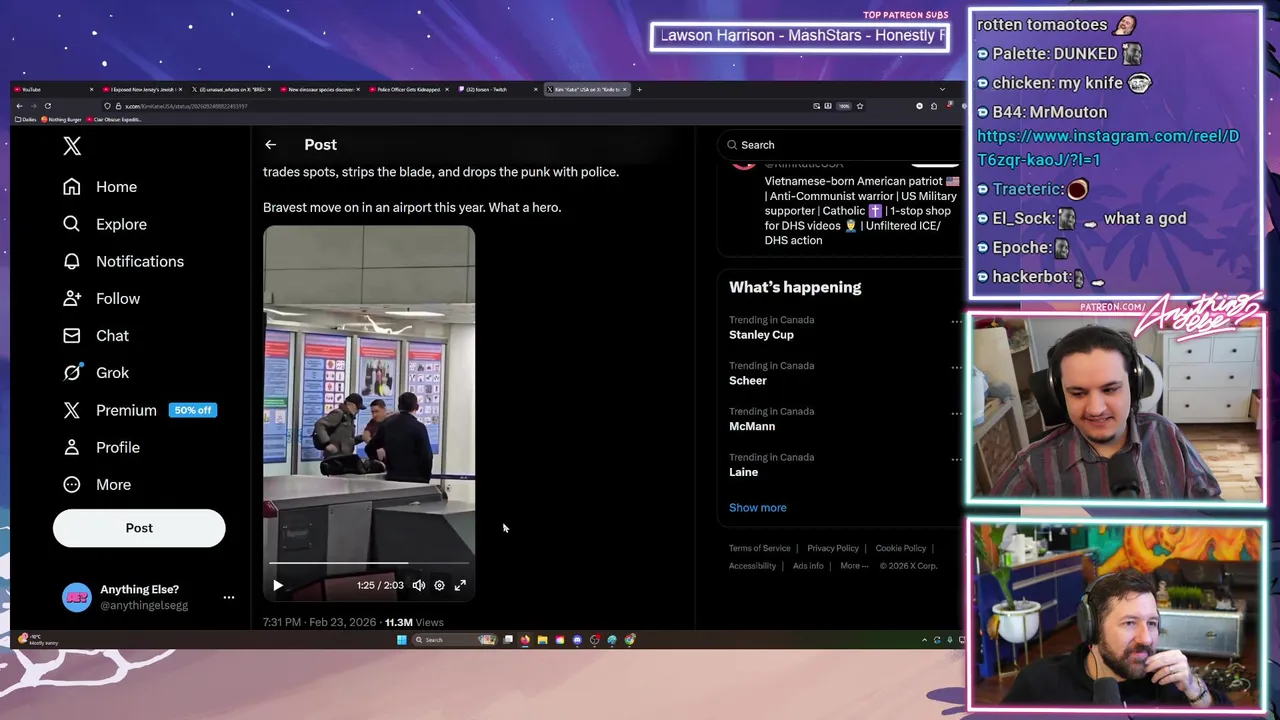
Task: Switch to Police Officer Gets Kidnapped tab
Action: click(x=408, y=89)
